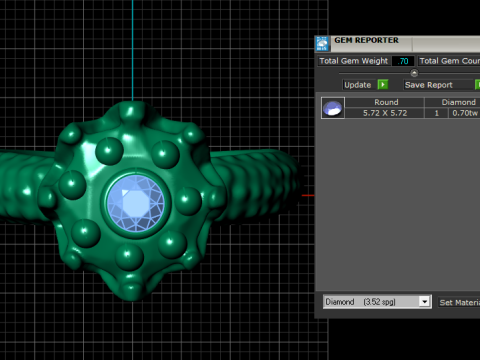Click the Diamond material cell
Screen dimensions: 480x360
(453, 102)
